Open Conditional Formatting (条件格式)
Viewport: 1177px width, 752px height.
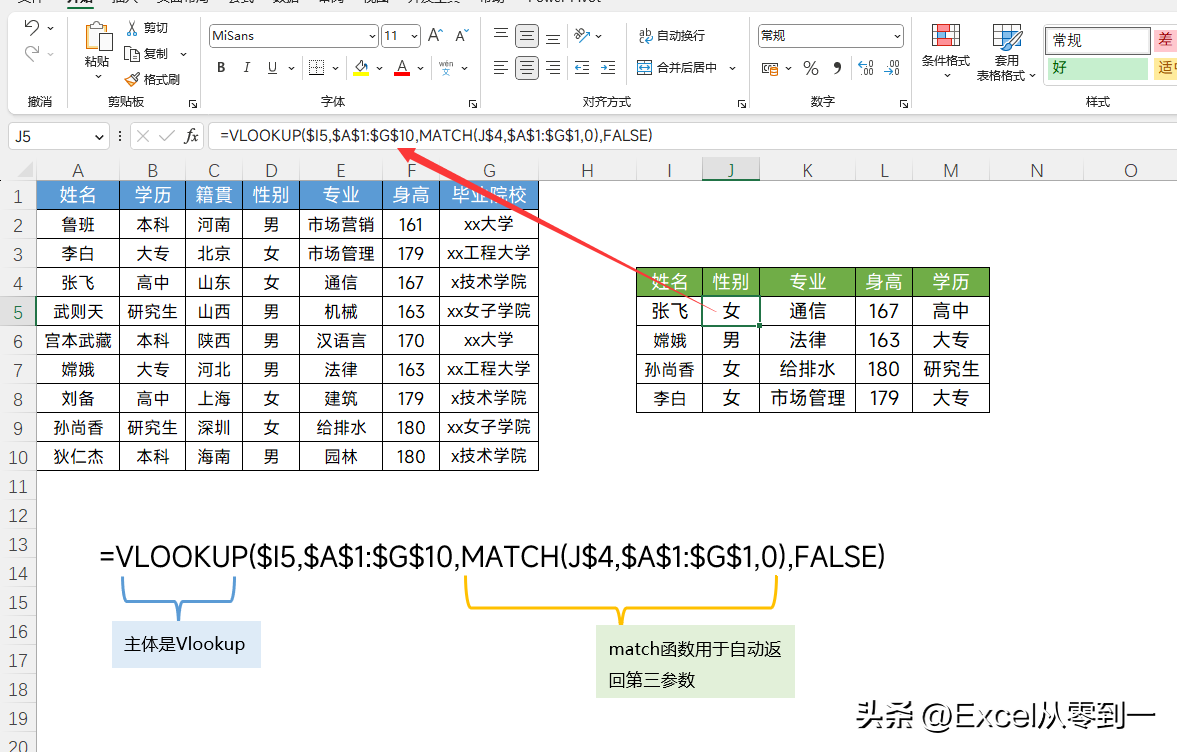click(x=946, y=50)
